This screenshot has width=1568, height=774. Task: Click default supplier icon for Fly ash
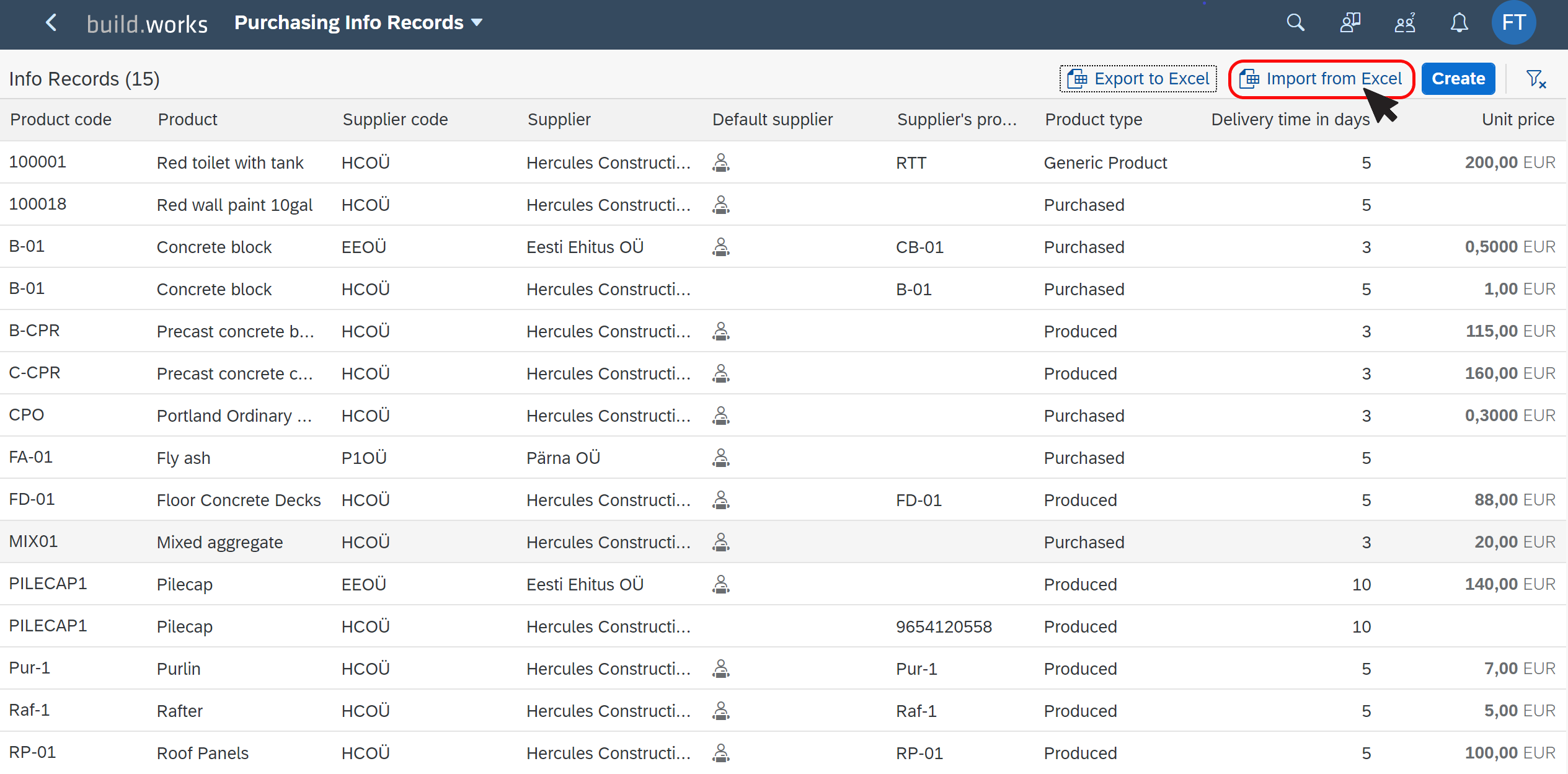pyautogui.click(x=720, y=458)
